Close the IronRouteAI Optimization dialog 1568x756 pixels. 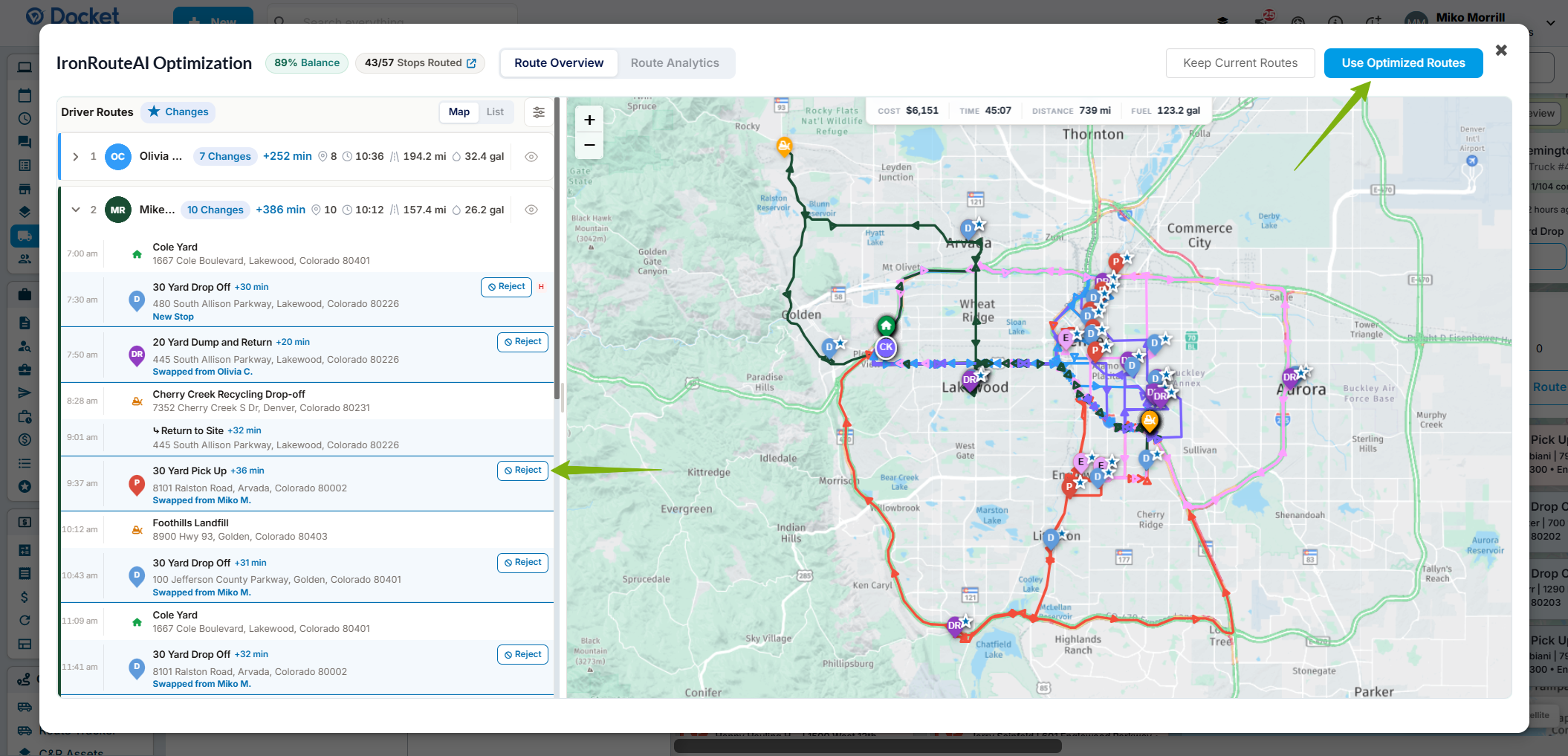tap(1501, 51)
